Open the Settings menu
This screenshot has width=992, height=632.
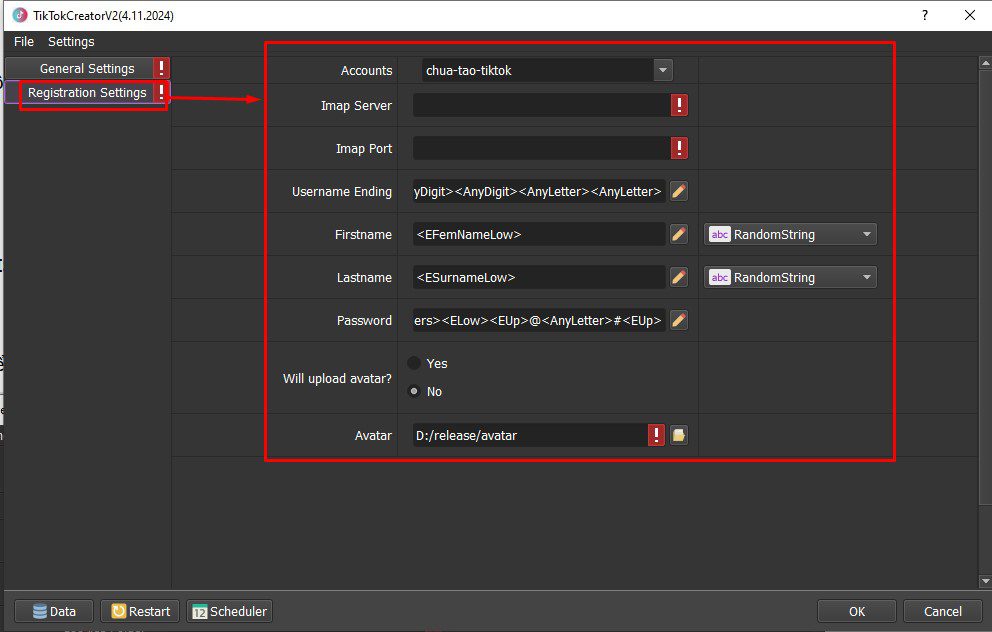71,41
